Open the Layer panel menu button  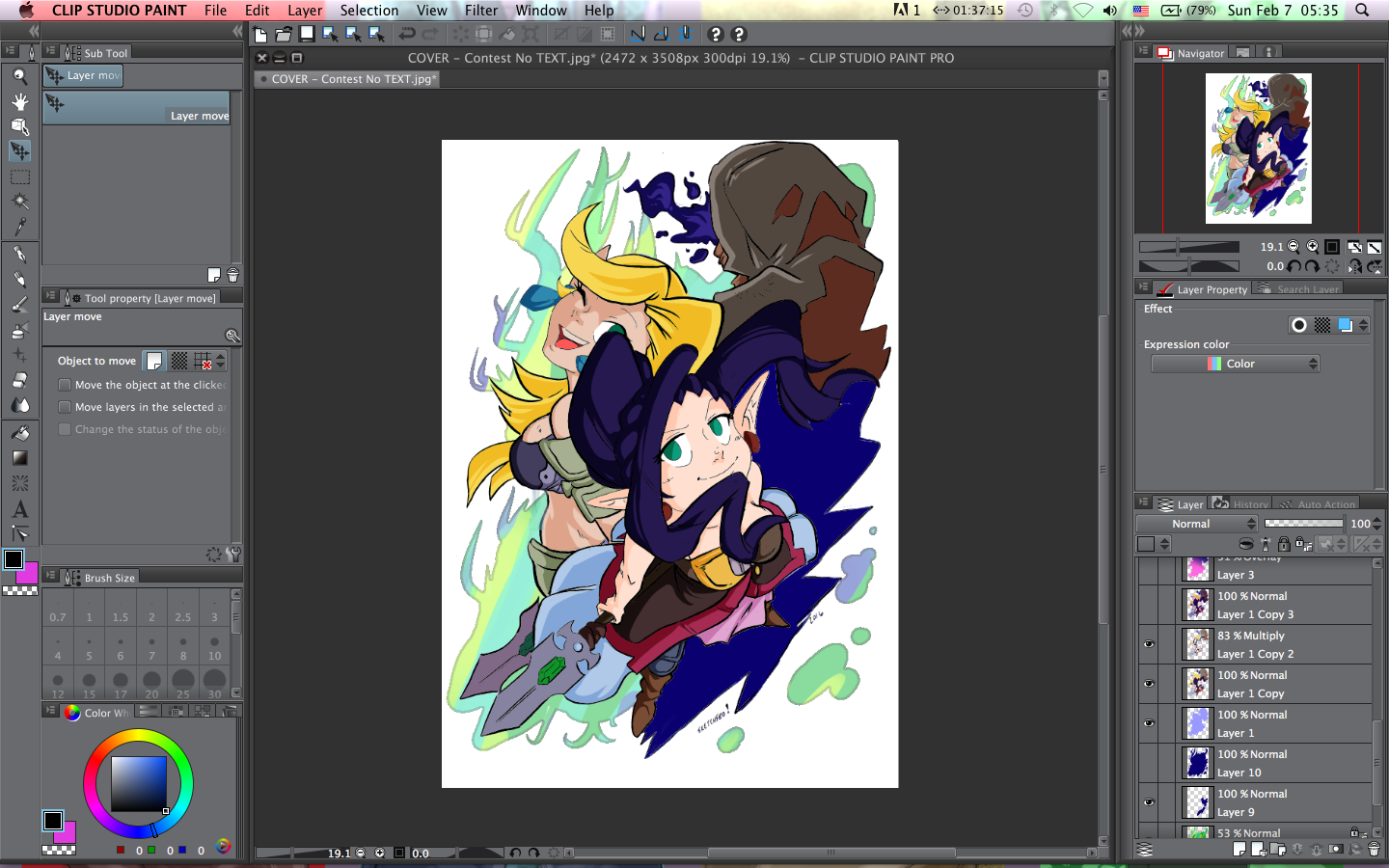coord(1144,503)
